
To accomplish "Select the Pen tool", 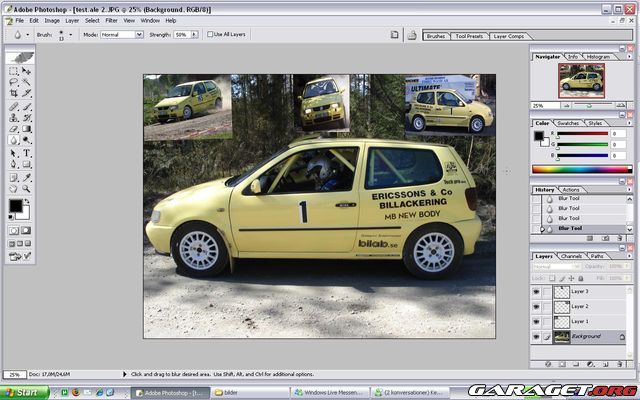I will click(13, 164).
